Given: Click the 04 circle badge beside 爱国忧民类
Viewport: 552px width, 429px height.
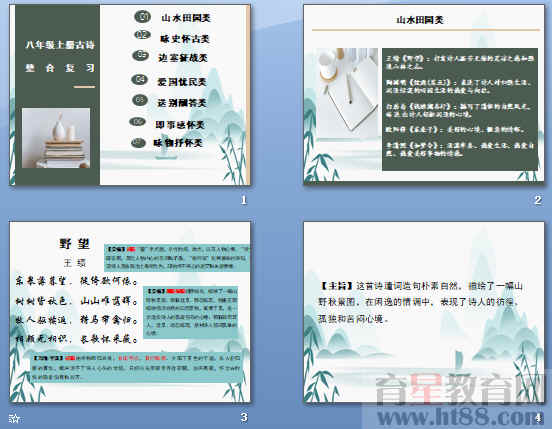Looking at the screenshot, I should 140,79.
